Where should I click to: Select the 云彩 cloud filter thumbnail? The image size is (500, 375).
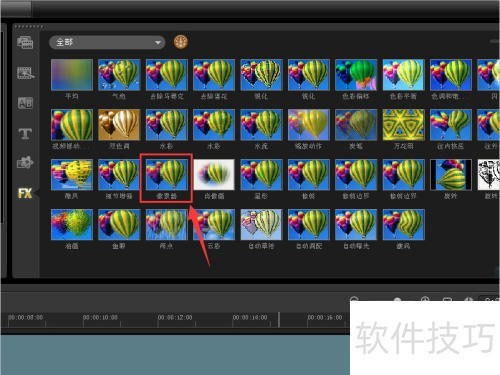click(214, 225)
